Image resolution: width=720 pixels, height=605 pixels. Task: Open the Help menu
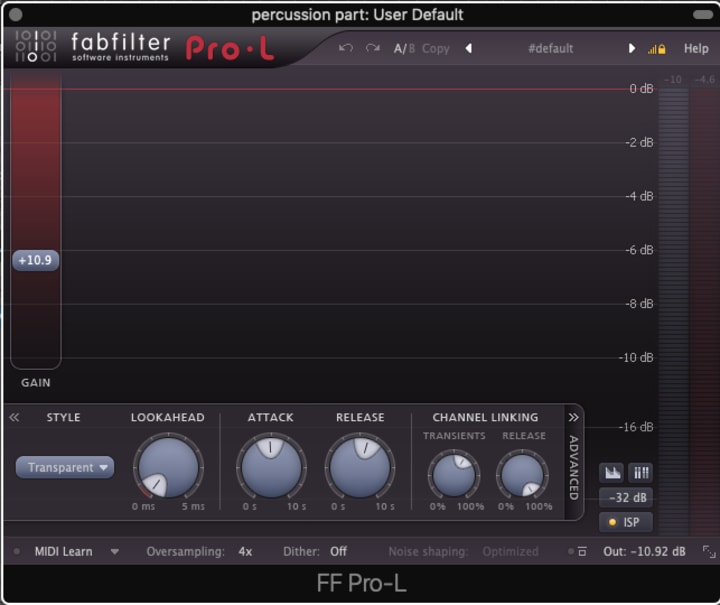[696, 48]
